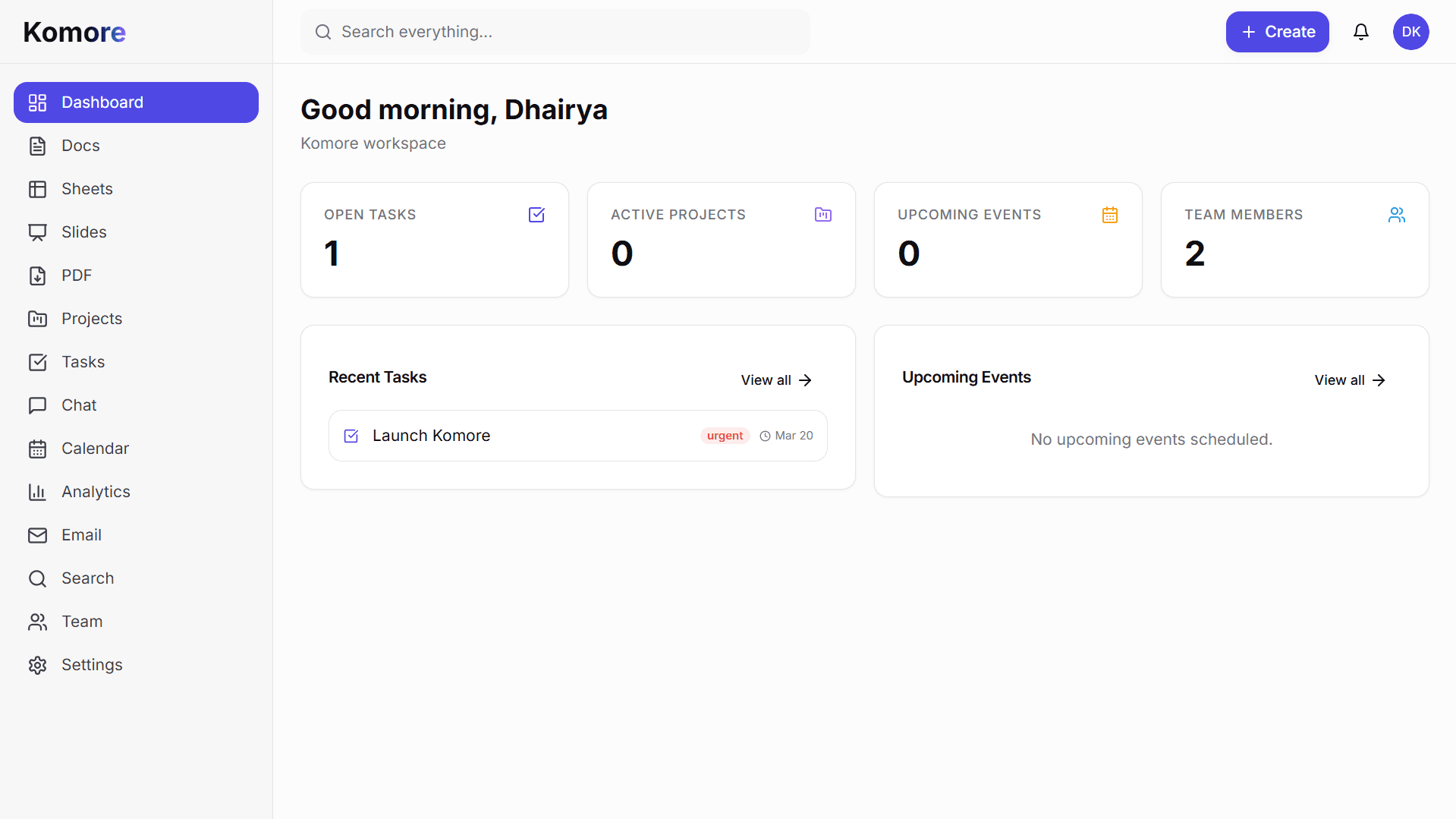
Task: Open the Tasks section
Action: pos(83,361)
